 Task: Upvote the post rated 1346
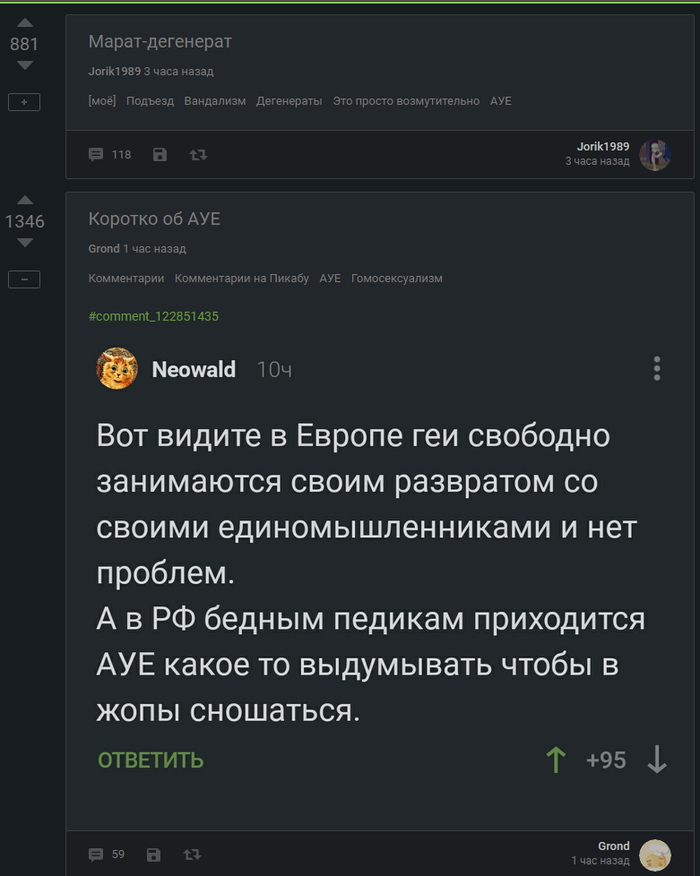pos(25,200)
